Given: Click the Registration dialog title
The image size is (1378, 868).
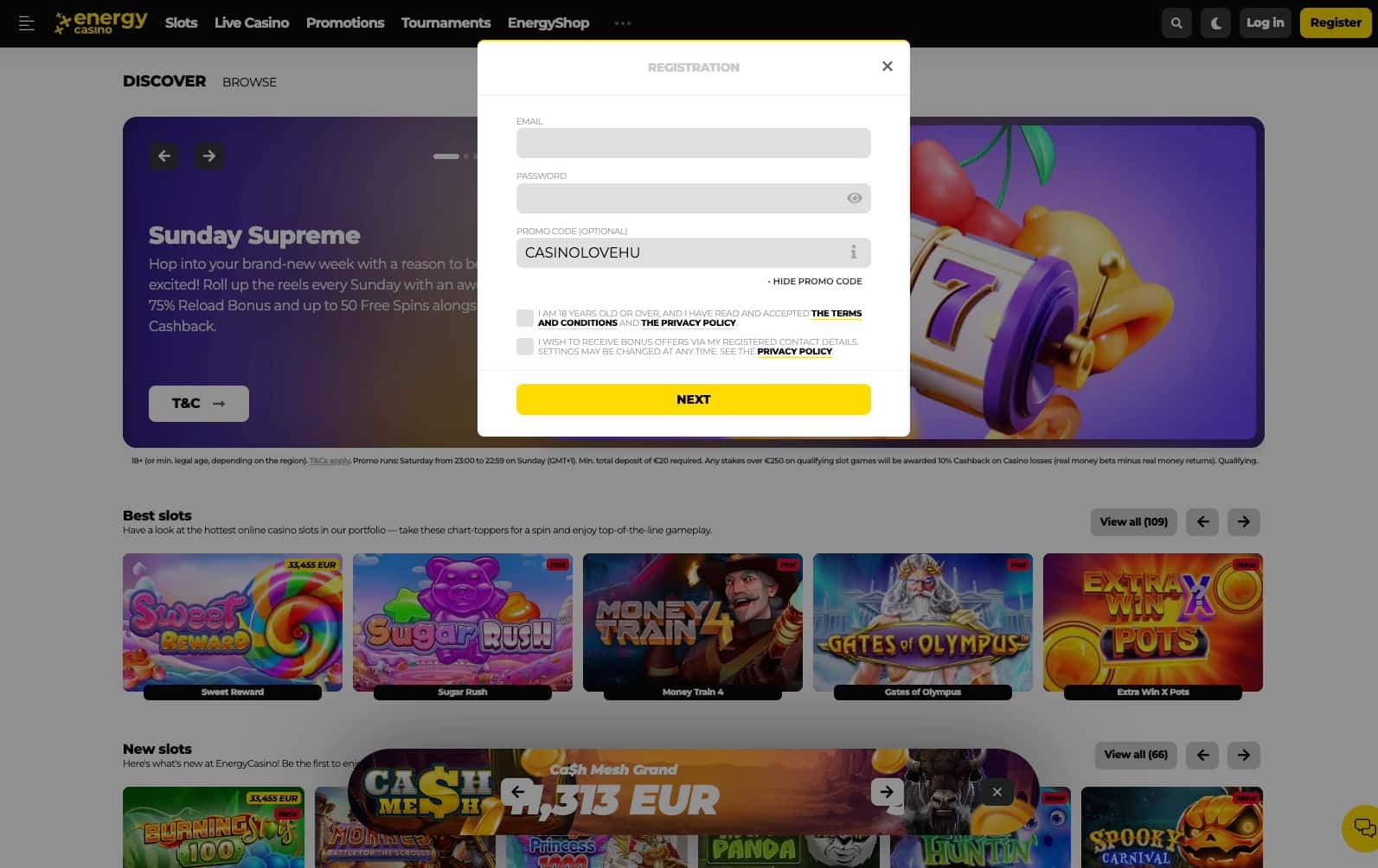Looking at the screenshot, I should 694,67.
